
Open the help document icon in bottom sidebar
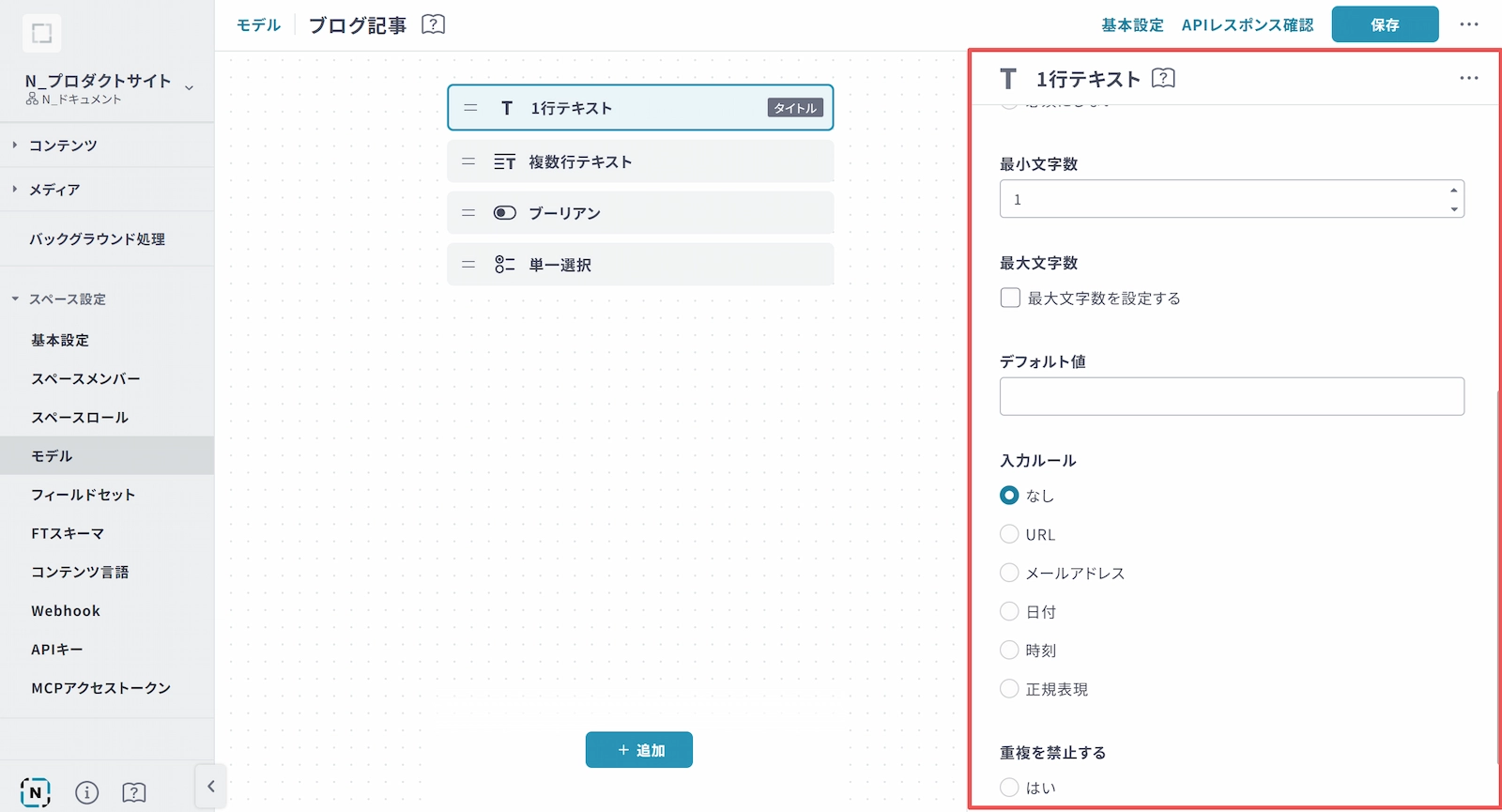coord(134,792)
